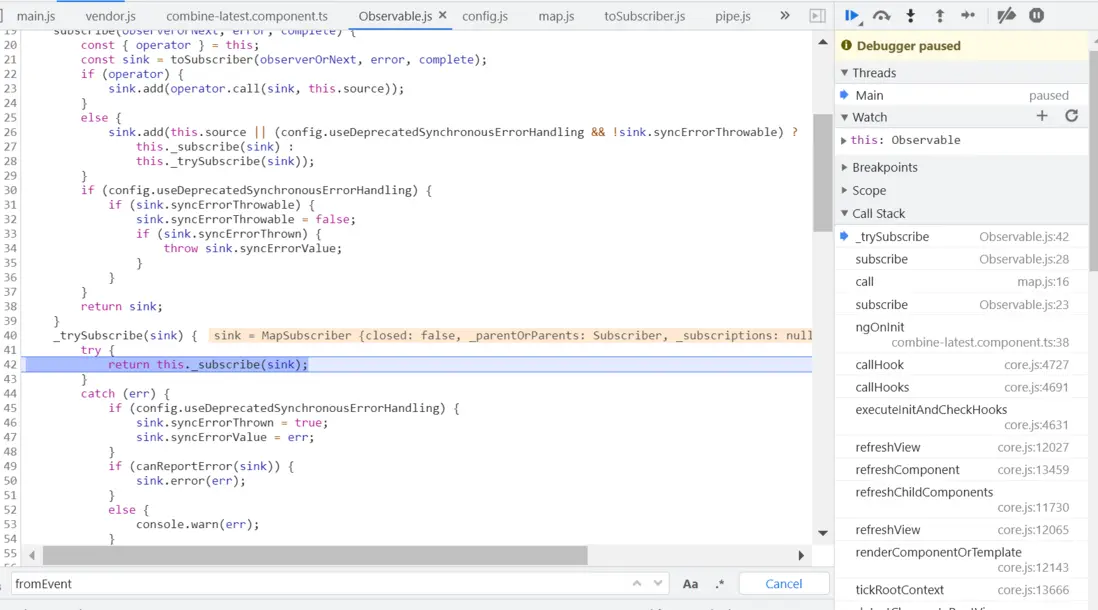
Task: Show more file tabs overflow
Action: click(785, 16)
